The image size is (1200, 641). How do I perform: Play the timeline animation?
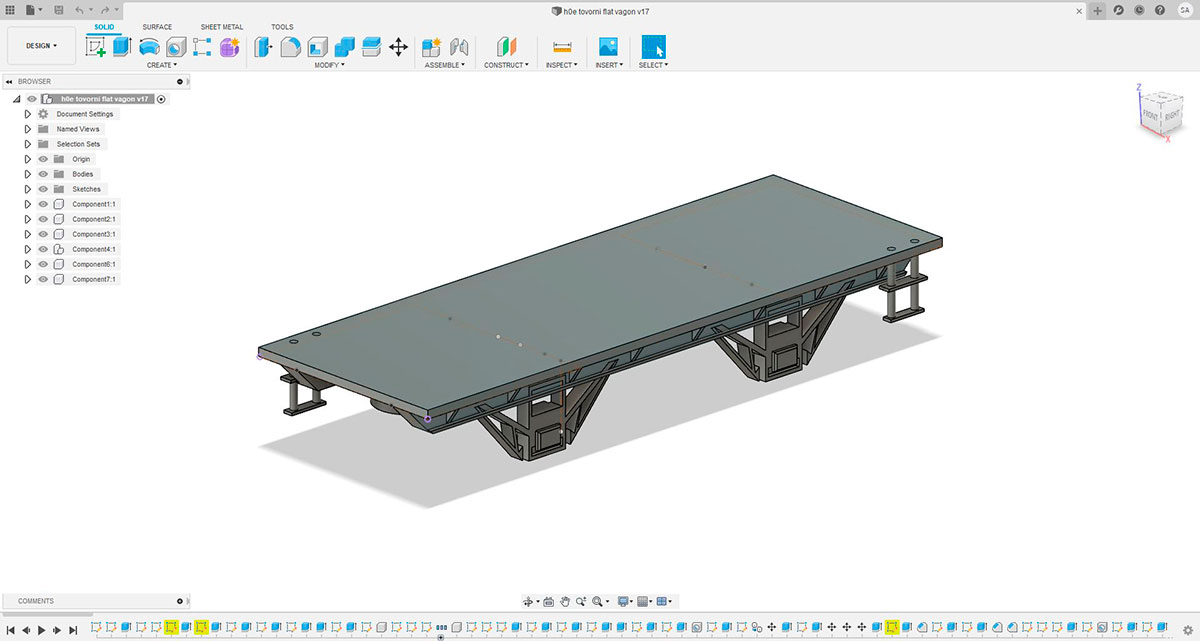tap(41, 630)
